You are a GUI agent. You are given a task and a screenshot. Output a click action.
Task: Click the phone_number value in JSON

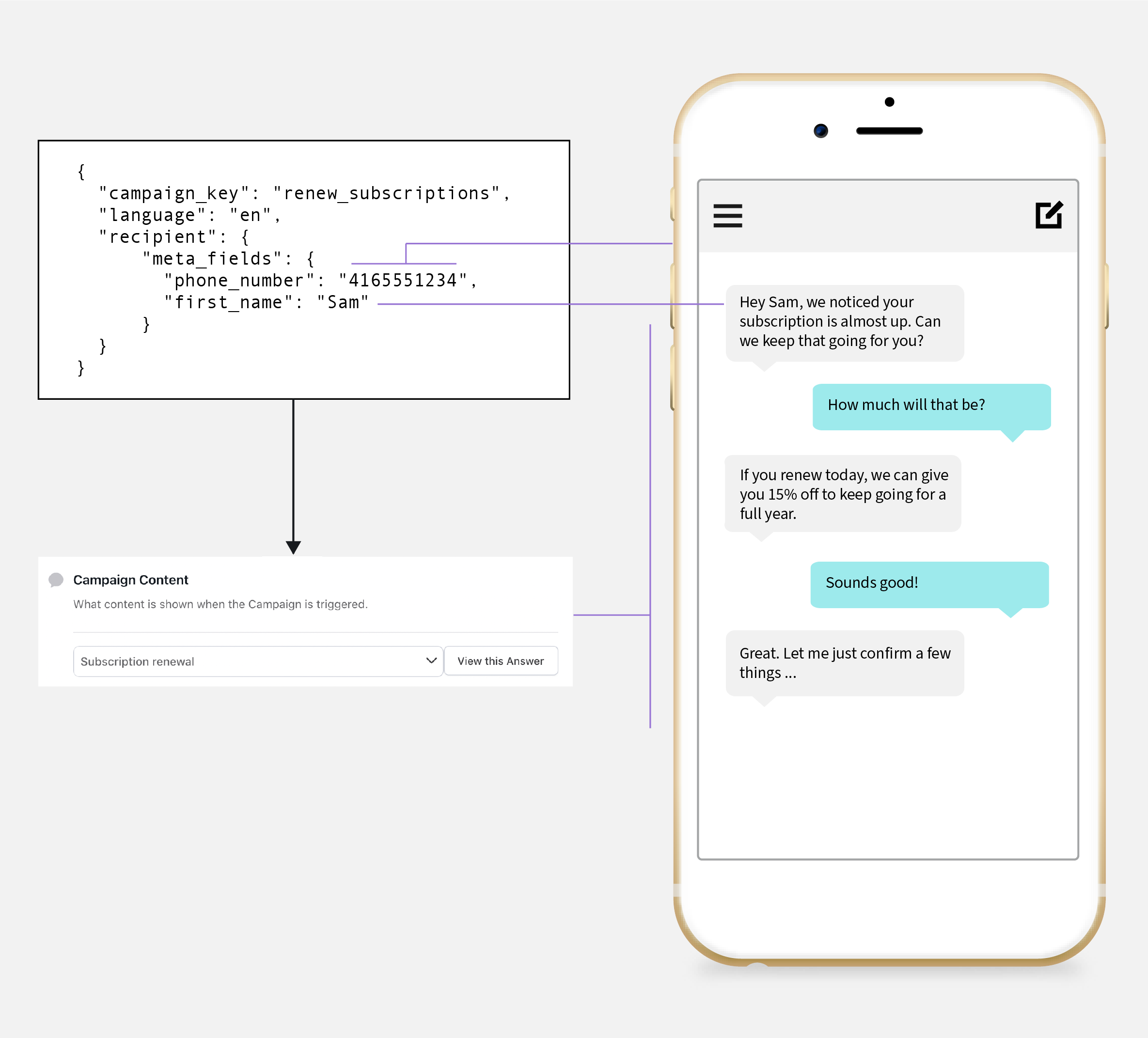pos(403,281)
